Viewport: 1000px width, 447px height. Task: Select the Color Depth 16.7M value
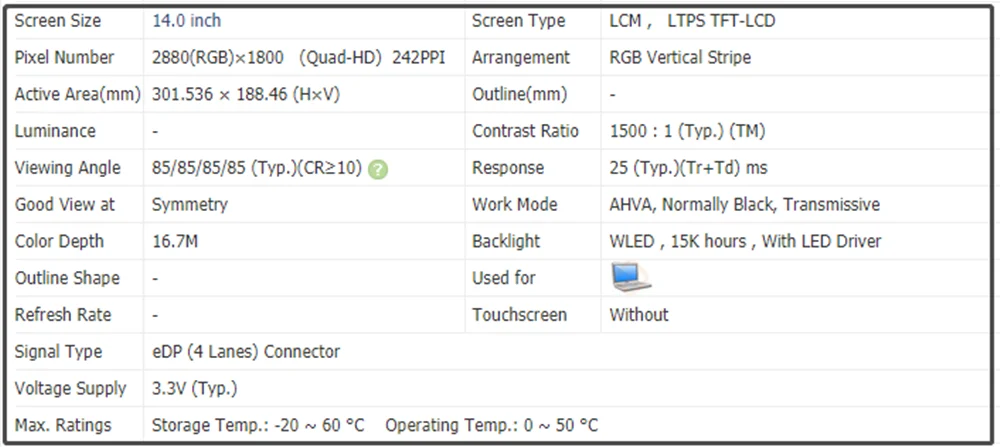175,241
